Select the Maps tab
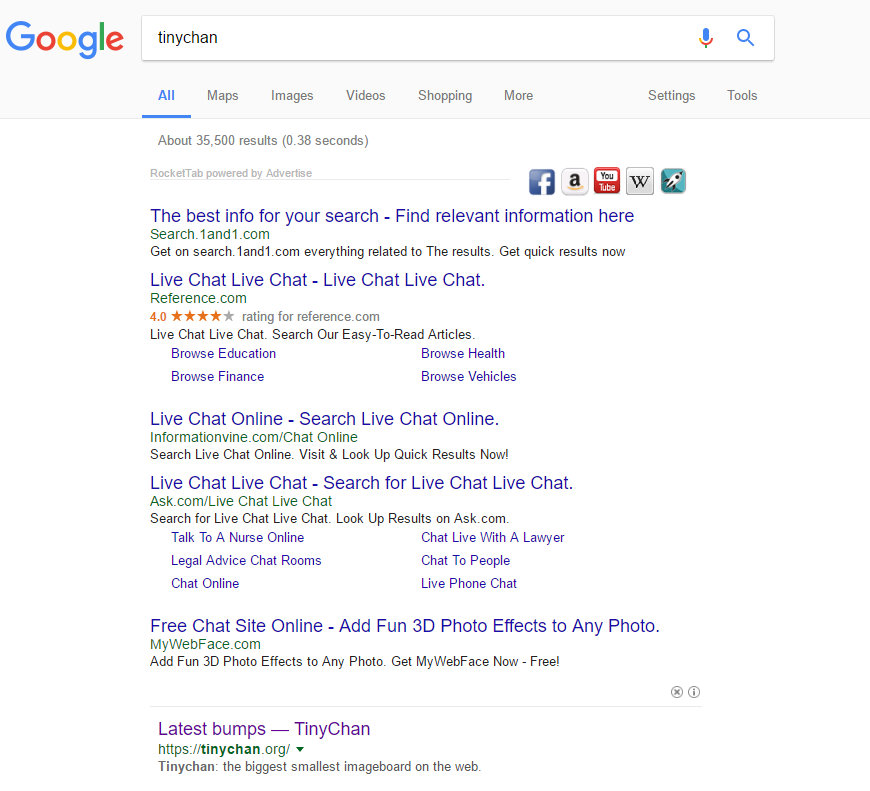Viewport: 870px width, 791px height. click(222, 96)
